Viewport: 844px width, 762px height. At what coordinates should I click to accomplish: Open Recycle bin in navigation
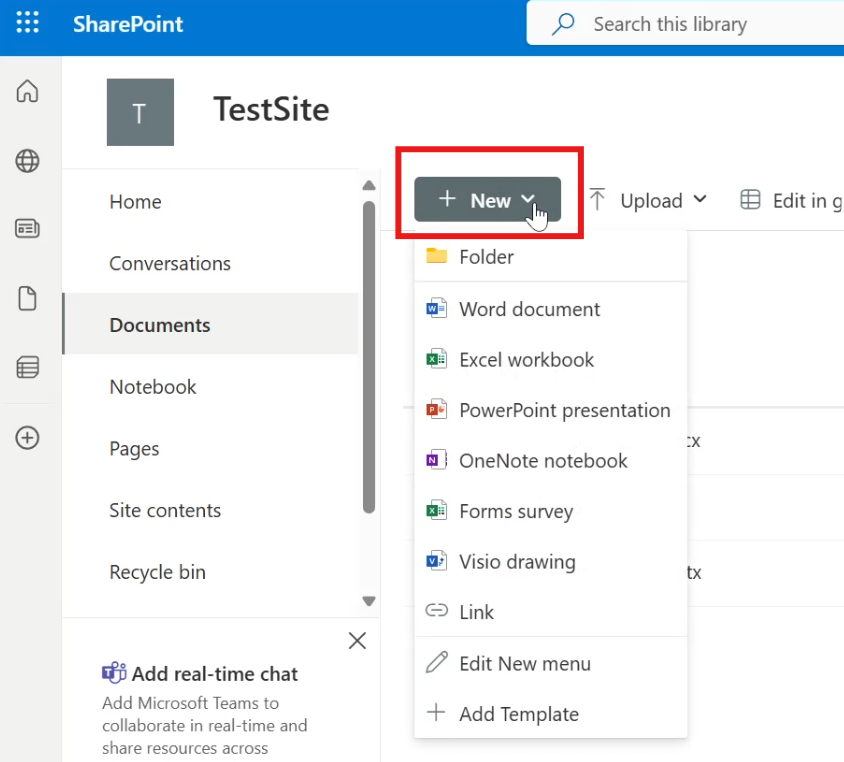(211, 572)
